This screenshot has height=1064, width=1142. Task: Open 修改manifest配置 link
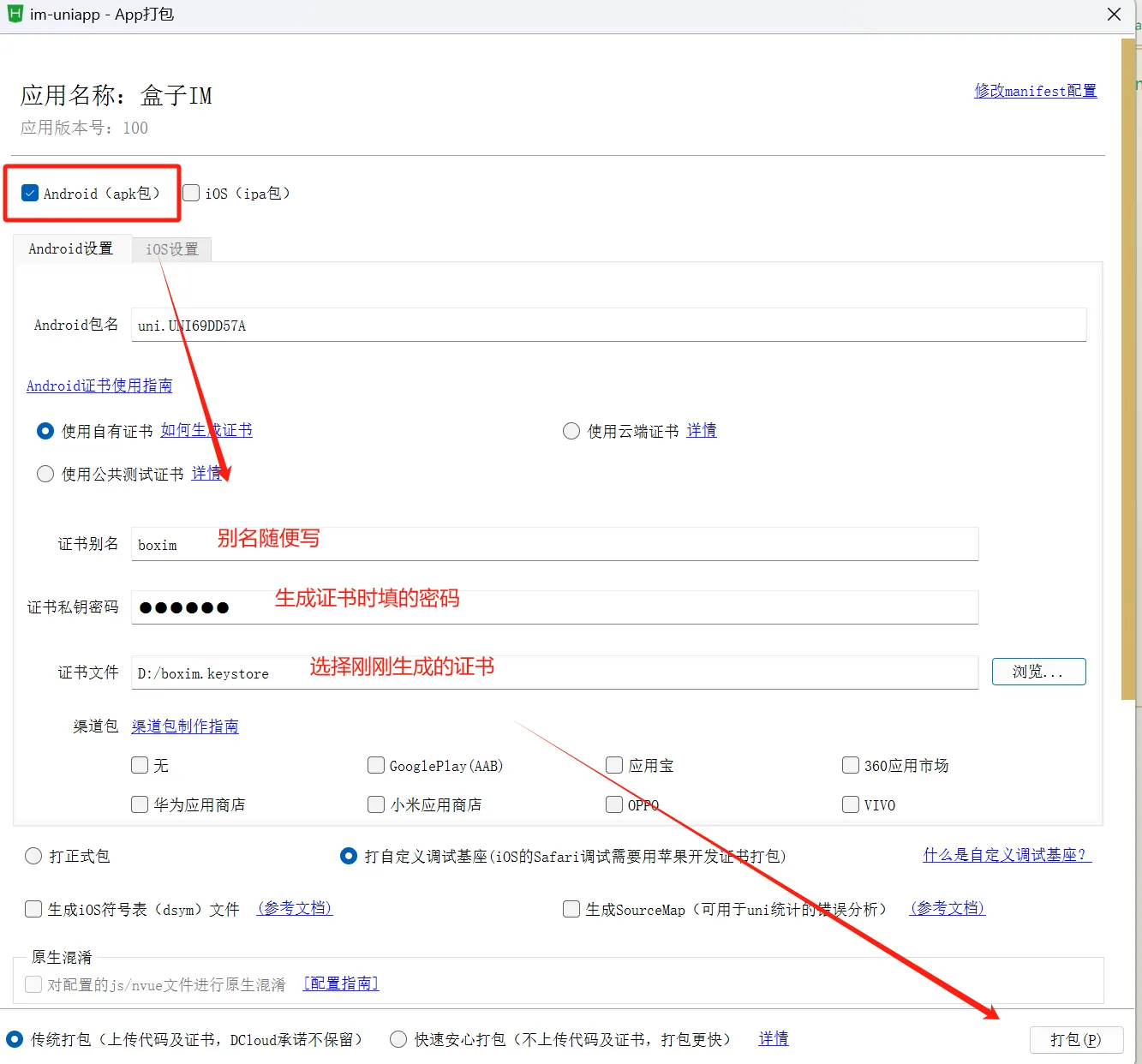[1035, 91]
